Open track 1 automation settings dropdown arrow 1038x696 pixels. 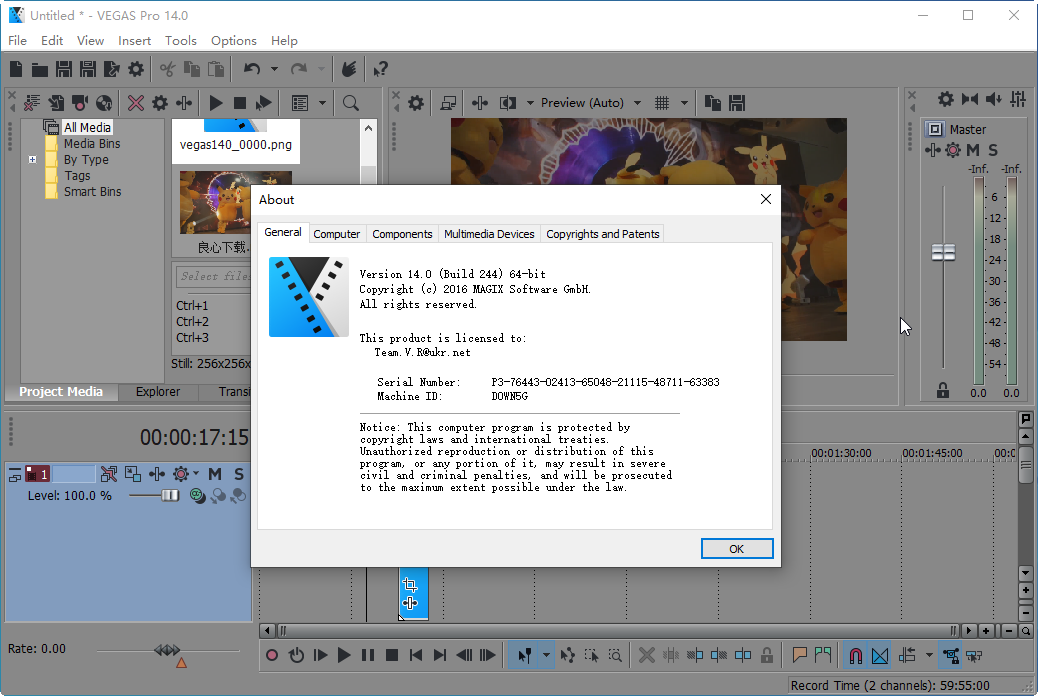click(196, 473)
